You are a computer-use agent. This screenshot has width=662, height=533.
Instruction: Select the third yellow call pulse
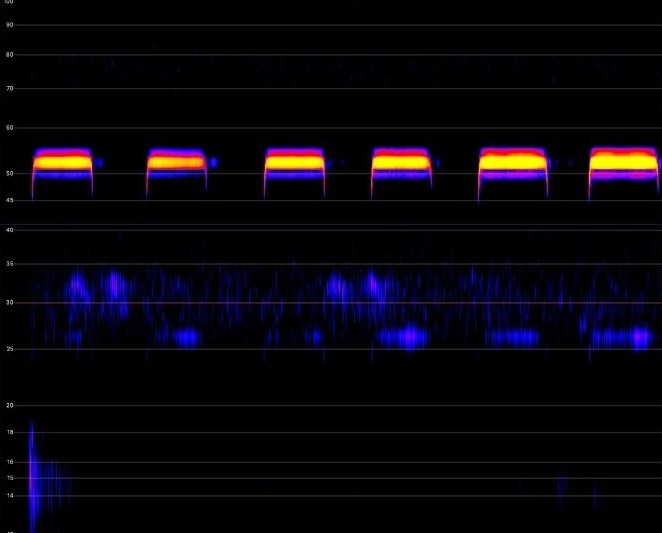295,162
